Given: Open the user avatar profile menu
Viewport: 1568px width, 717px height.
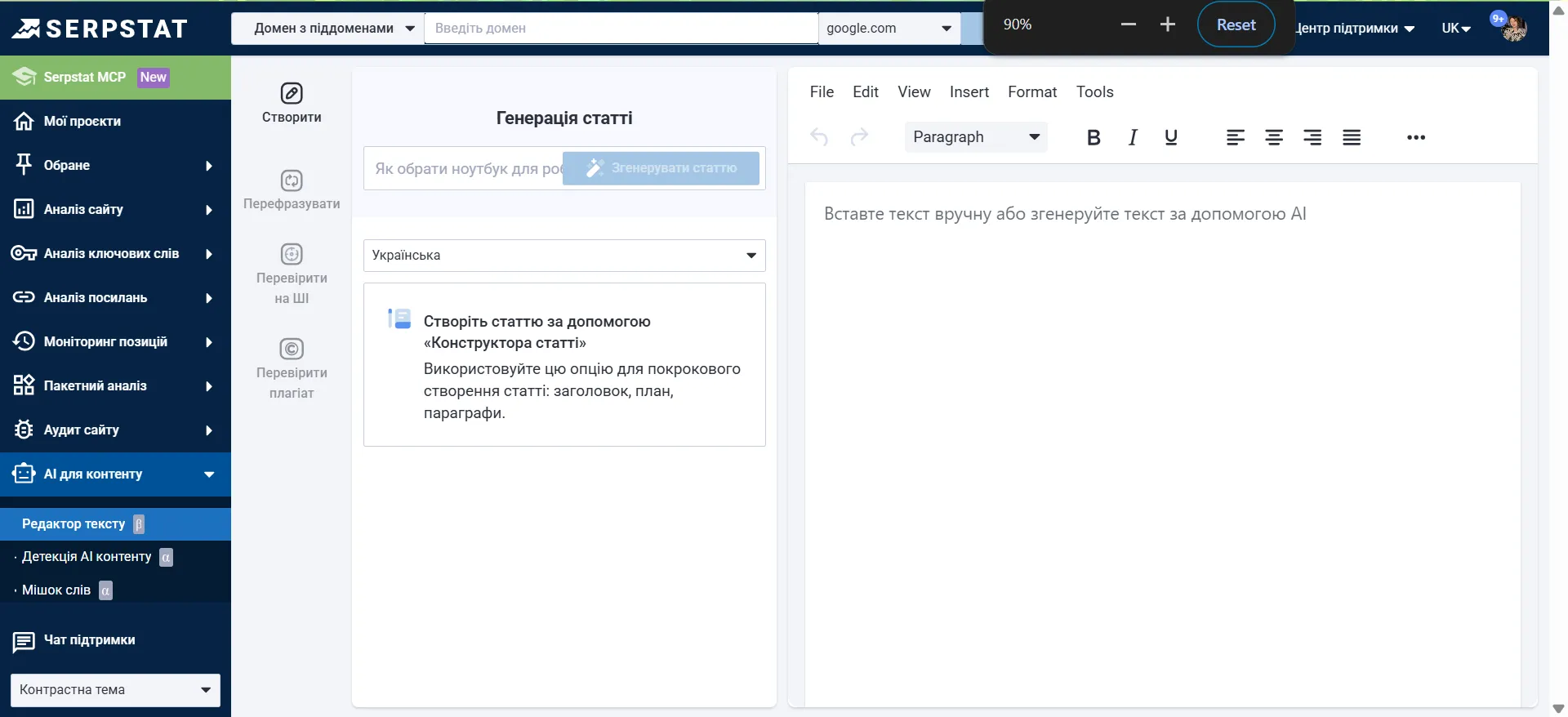Looking at the screenshot, I should pyautogui.click(x=1513, y=29).
